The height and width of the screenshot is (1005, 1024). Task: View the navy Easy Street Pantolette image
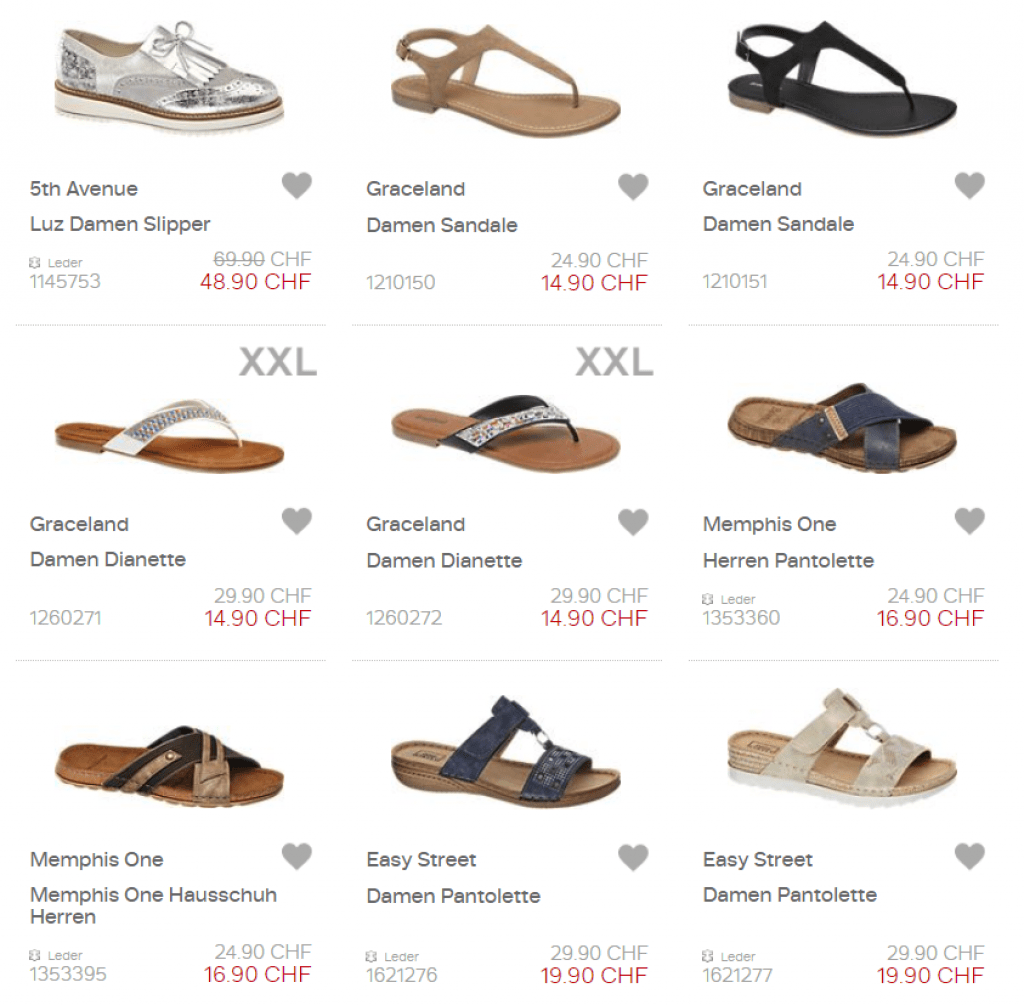(505, 751)
